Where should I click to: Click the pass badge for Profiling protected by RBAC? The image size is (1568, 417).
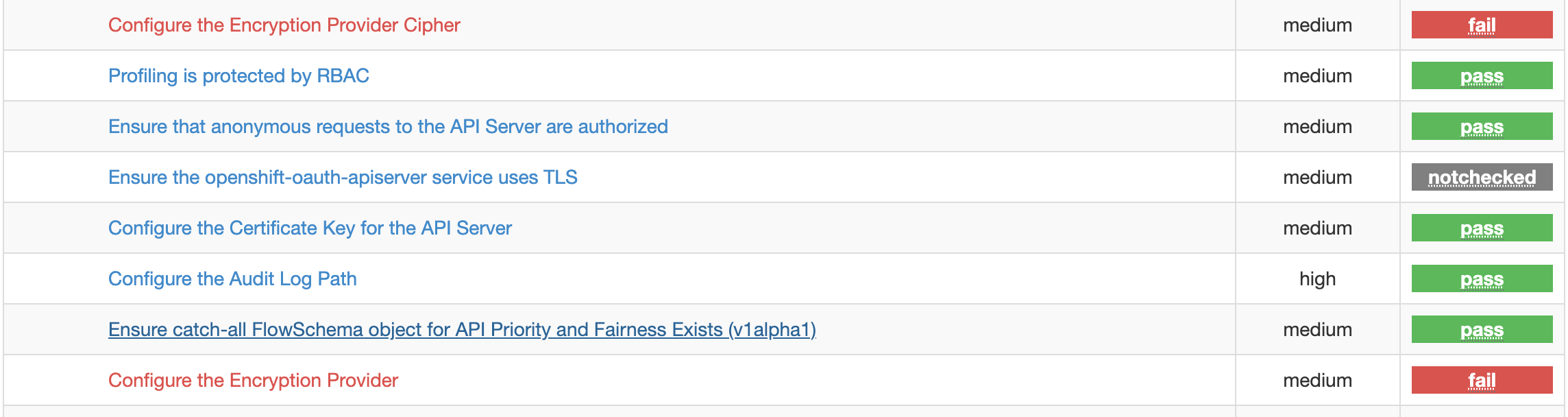[1481, 75]
